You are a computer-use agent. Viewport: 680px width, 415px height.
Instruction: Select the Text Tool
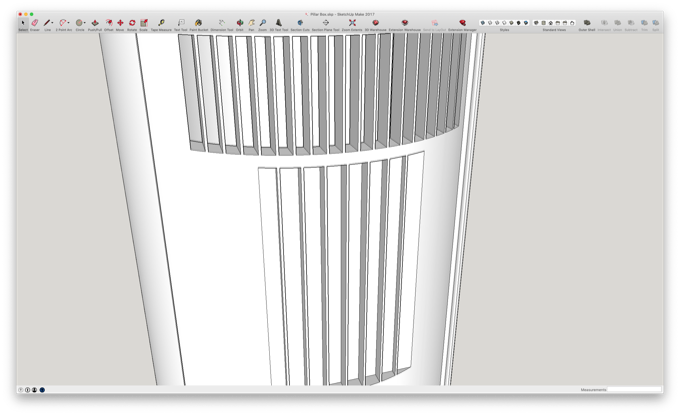point(181,23)
